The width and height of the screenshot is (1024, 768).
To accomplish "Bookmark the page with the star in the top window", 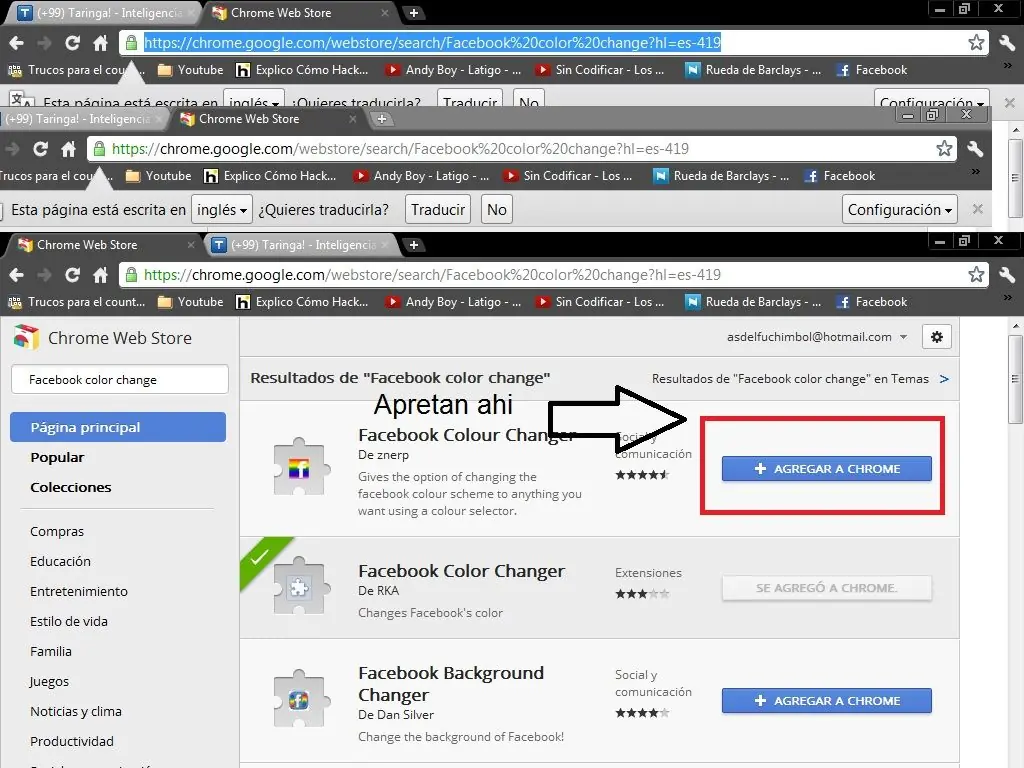I will coord(976,42).
